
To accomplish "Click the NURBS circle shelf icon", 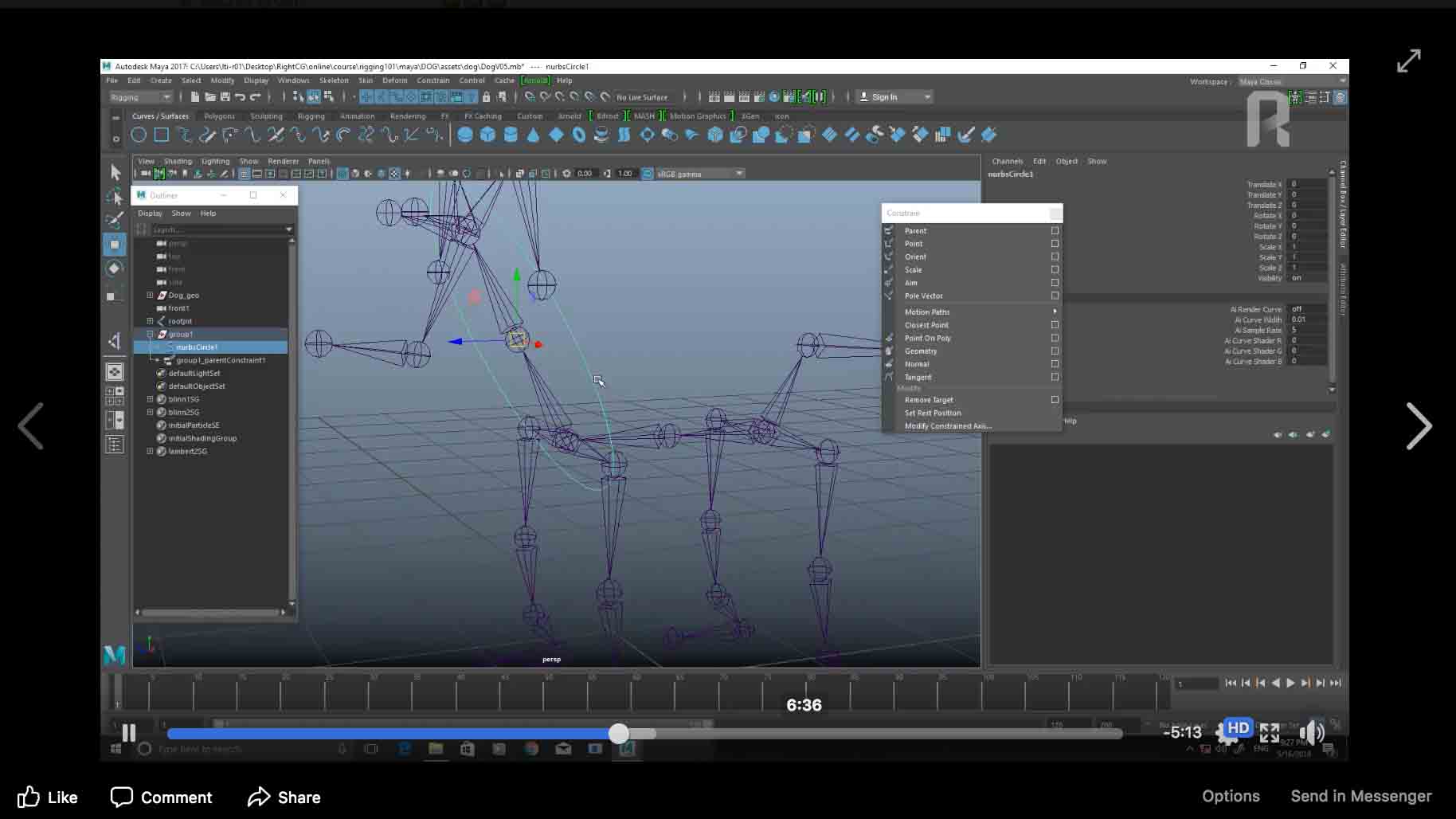I will (x=139, y=135).
